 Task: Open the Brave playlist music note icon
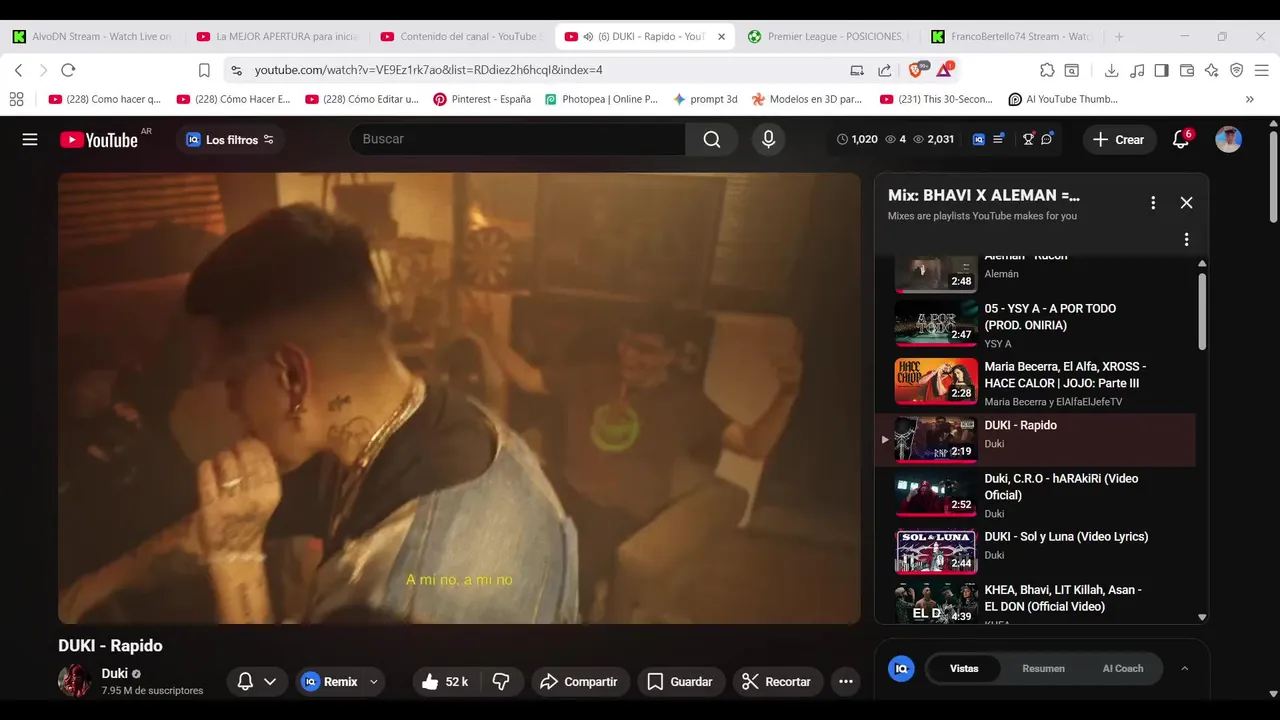coord(1137,70)
